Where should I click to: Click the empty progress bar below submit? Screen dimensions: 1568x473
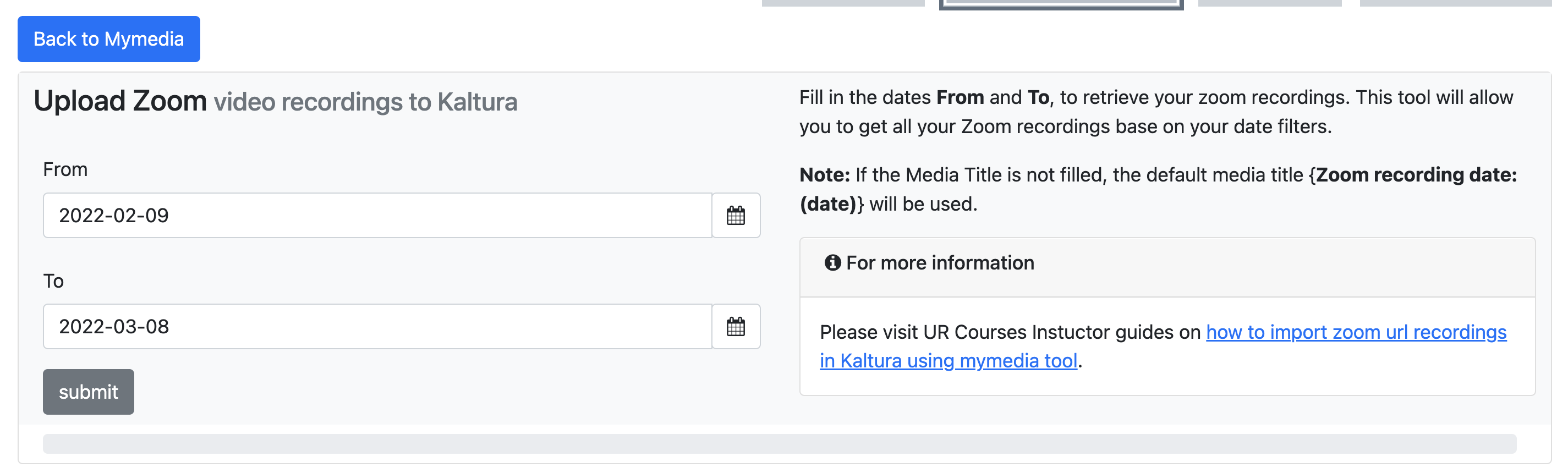779,444
